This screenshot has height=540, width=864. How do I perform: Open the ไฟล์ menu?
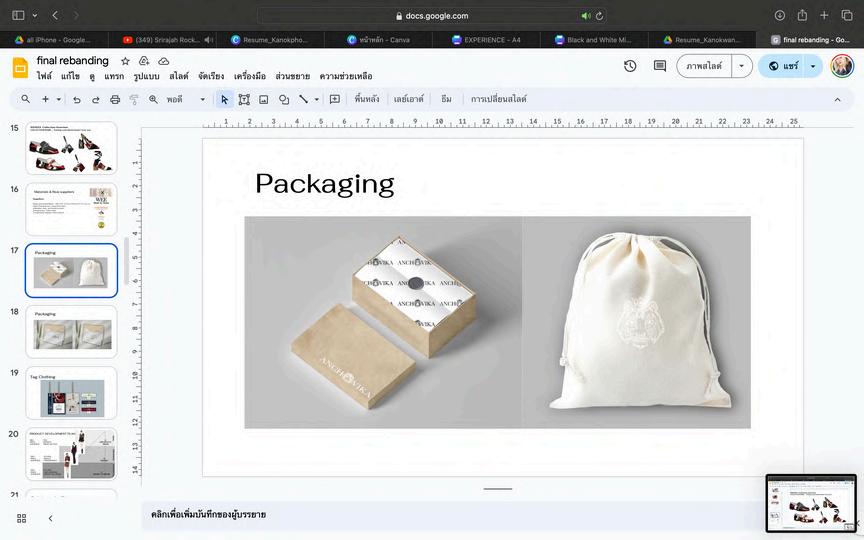click(x=44, y=76)
